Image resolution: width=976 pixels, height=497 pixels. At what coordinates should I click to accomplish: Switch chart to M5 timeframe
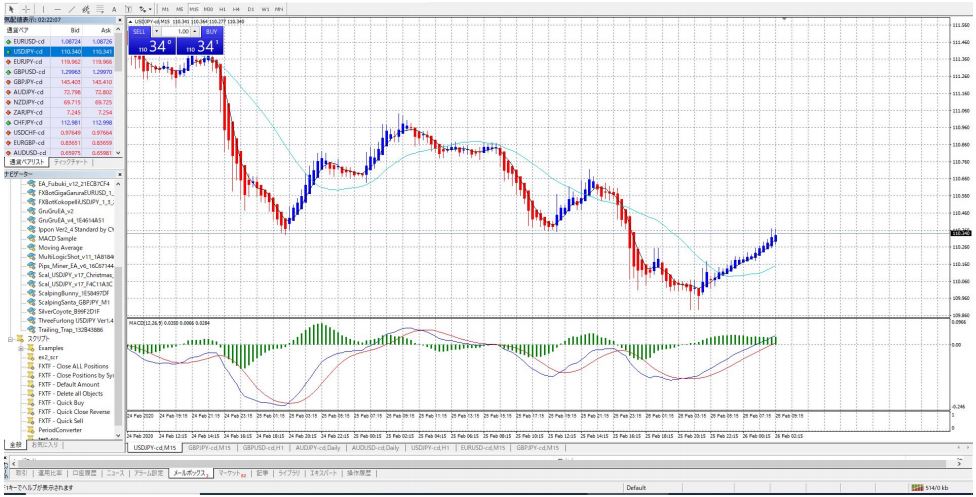coord(179,9)
